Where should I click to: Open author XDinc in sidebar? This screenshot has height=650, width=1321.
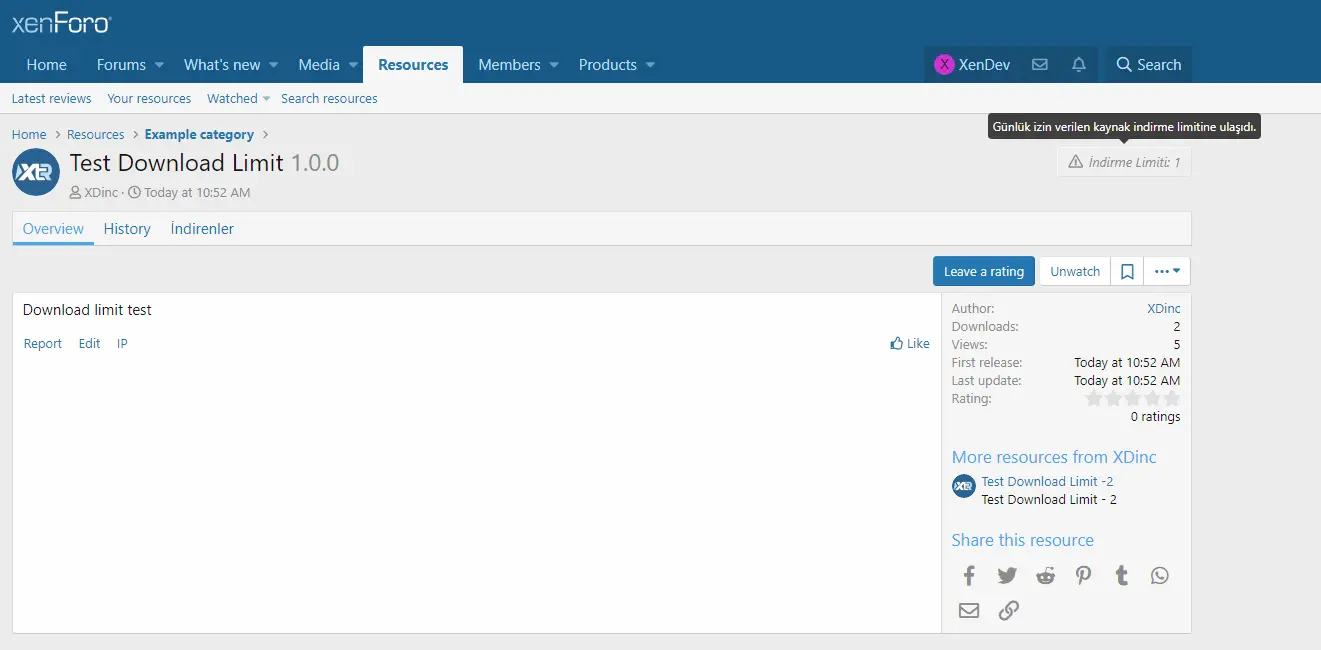point(1164,309)
